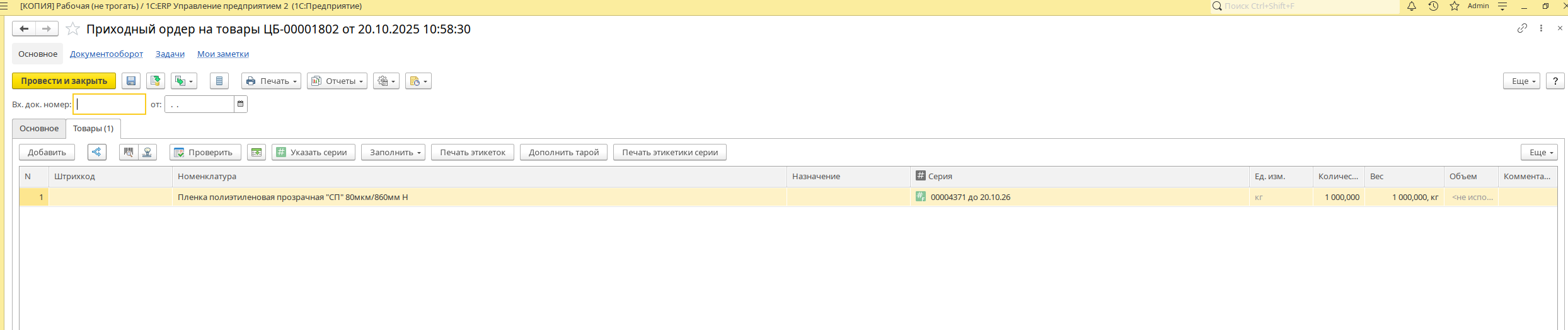This screenshot has width=1568, height=330.
Task: Expand the Печать dropdown
Action: pos(271,81)
